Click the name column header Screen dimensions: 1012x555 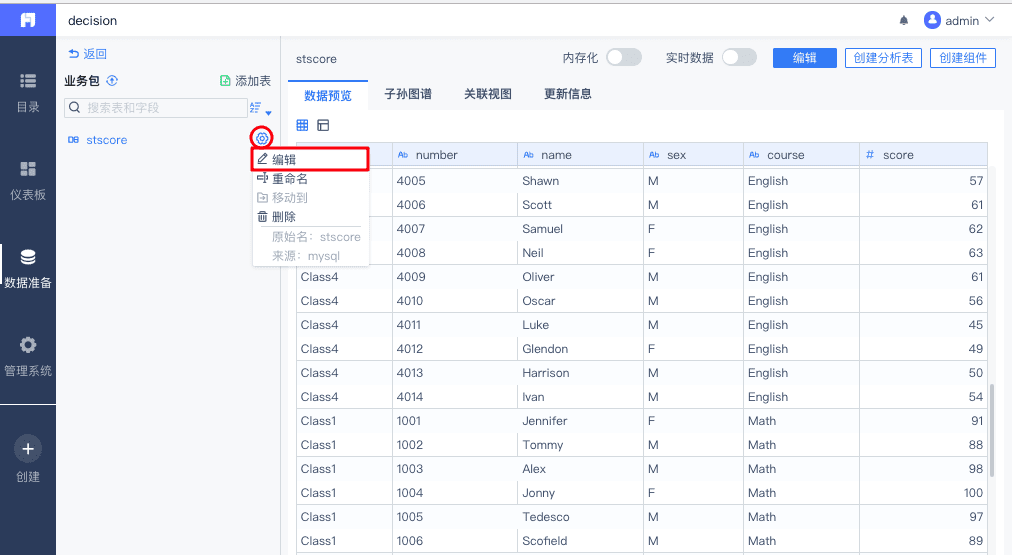(580, 155)
